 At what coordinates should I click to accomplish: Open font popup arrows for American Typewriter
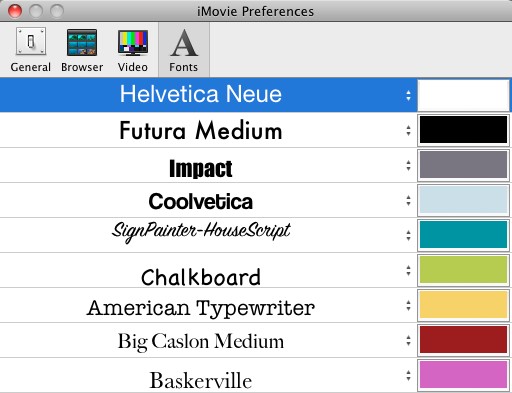coord(408,306)
